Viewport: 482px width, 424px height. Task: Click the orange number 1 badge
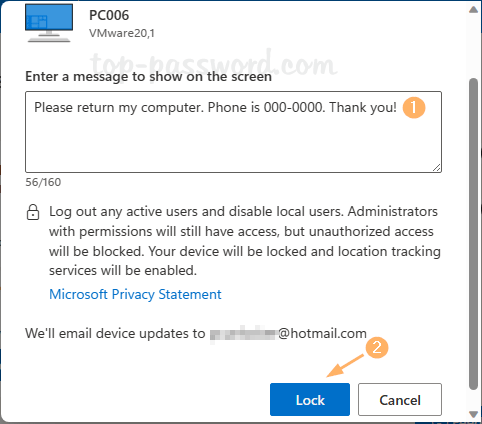point(414,108)
